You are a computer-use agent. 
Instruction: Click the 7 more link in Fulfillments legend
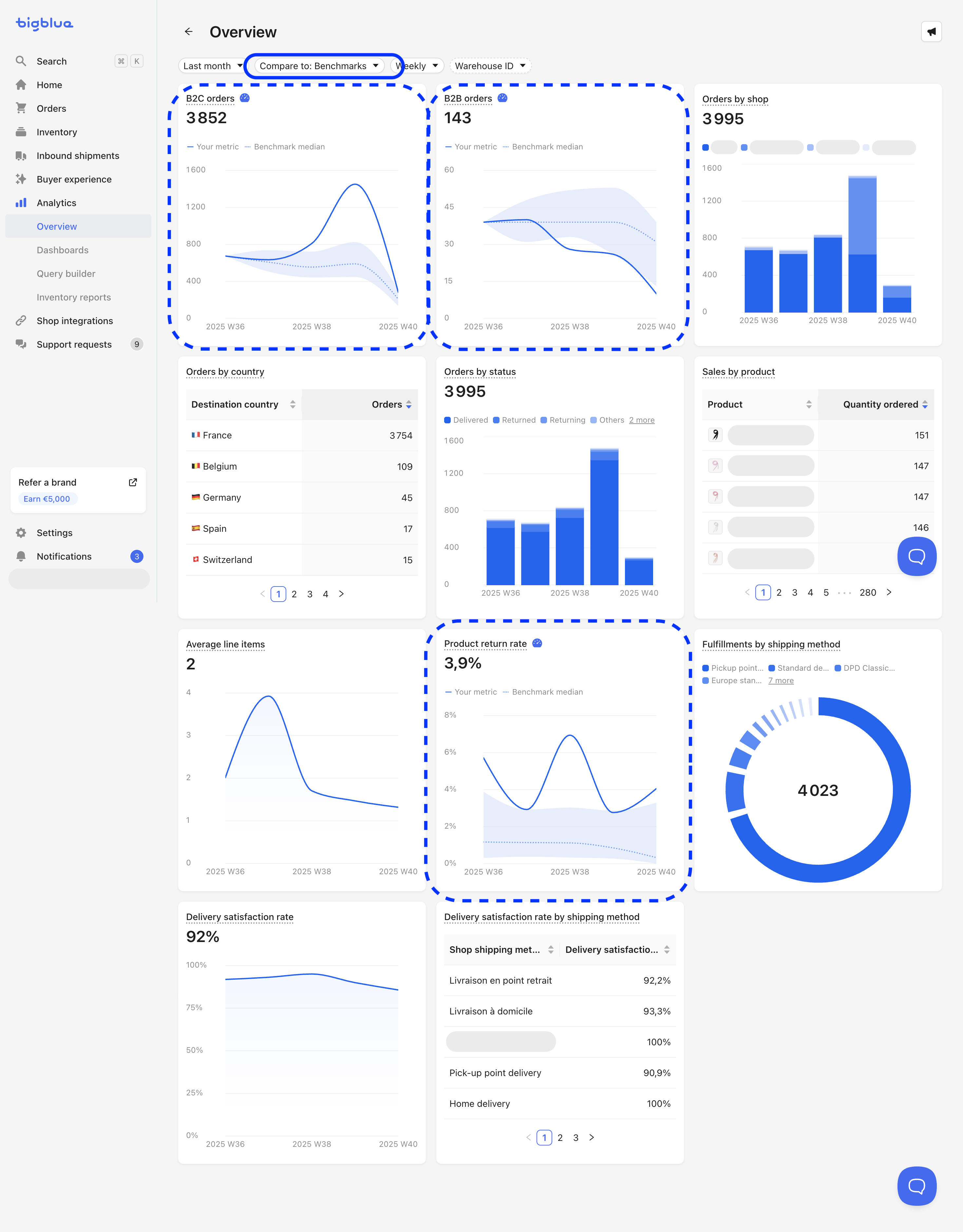pyautogui.click(x=780, y=681)
